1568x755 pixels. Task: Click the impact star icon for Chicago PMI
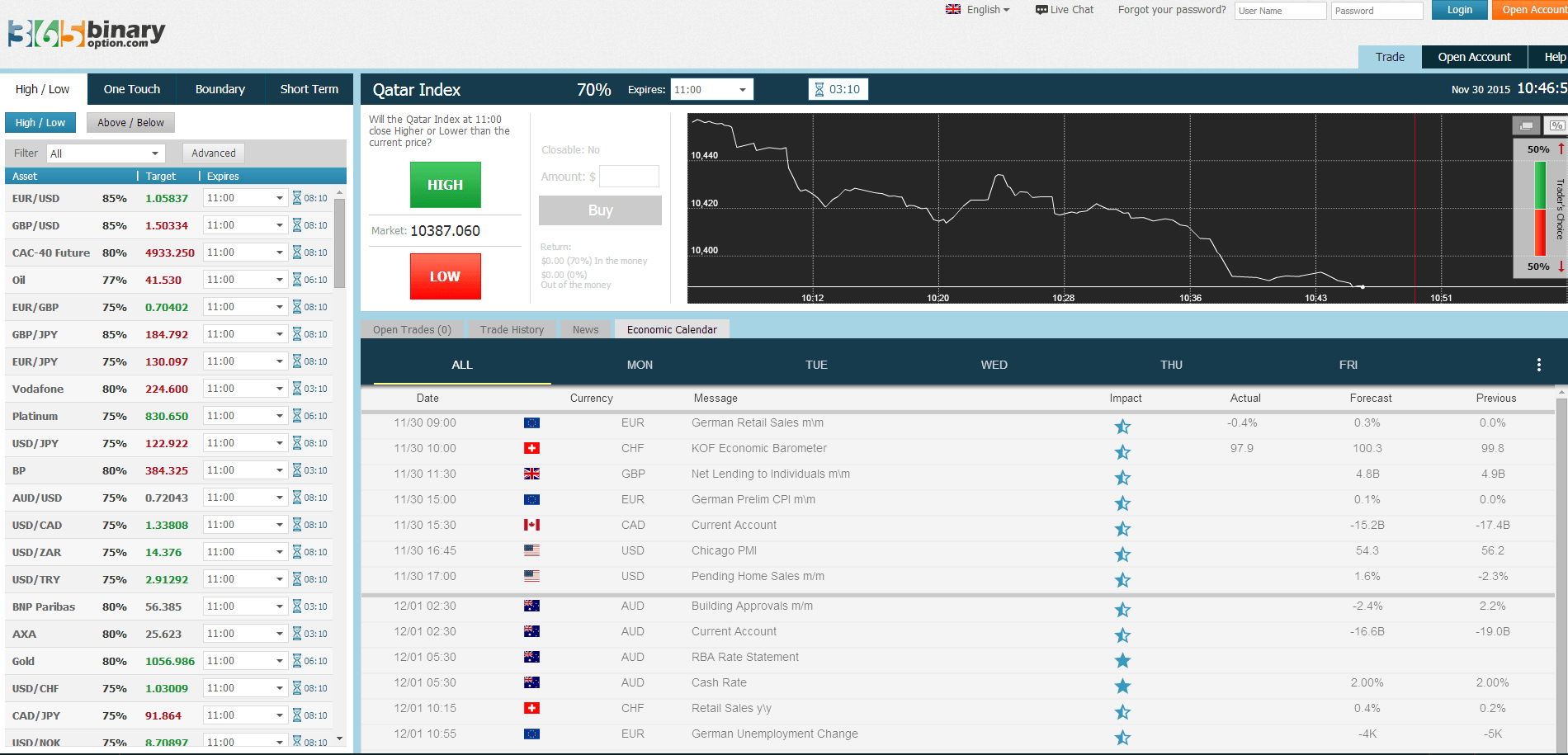pos(1122,554)
